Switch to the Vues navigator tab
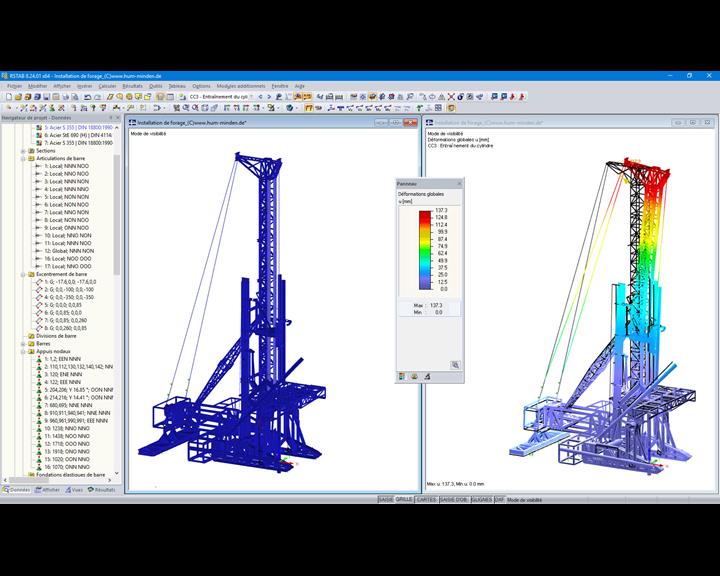 [x=74, y=490]
